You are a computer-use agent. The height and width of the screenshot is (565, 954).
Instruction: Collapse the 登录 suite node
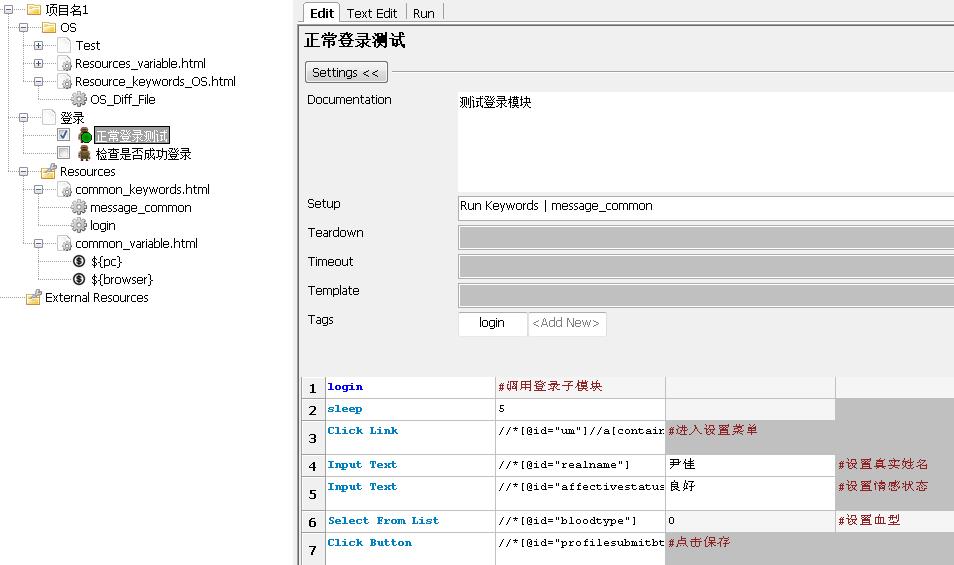pos(23,118)
